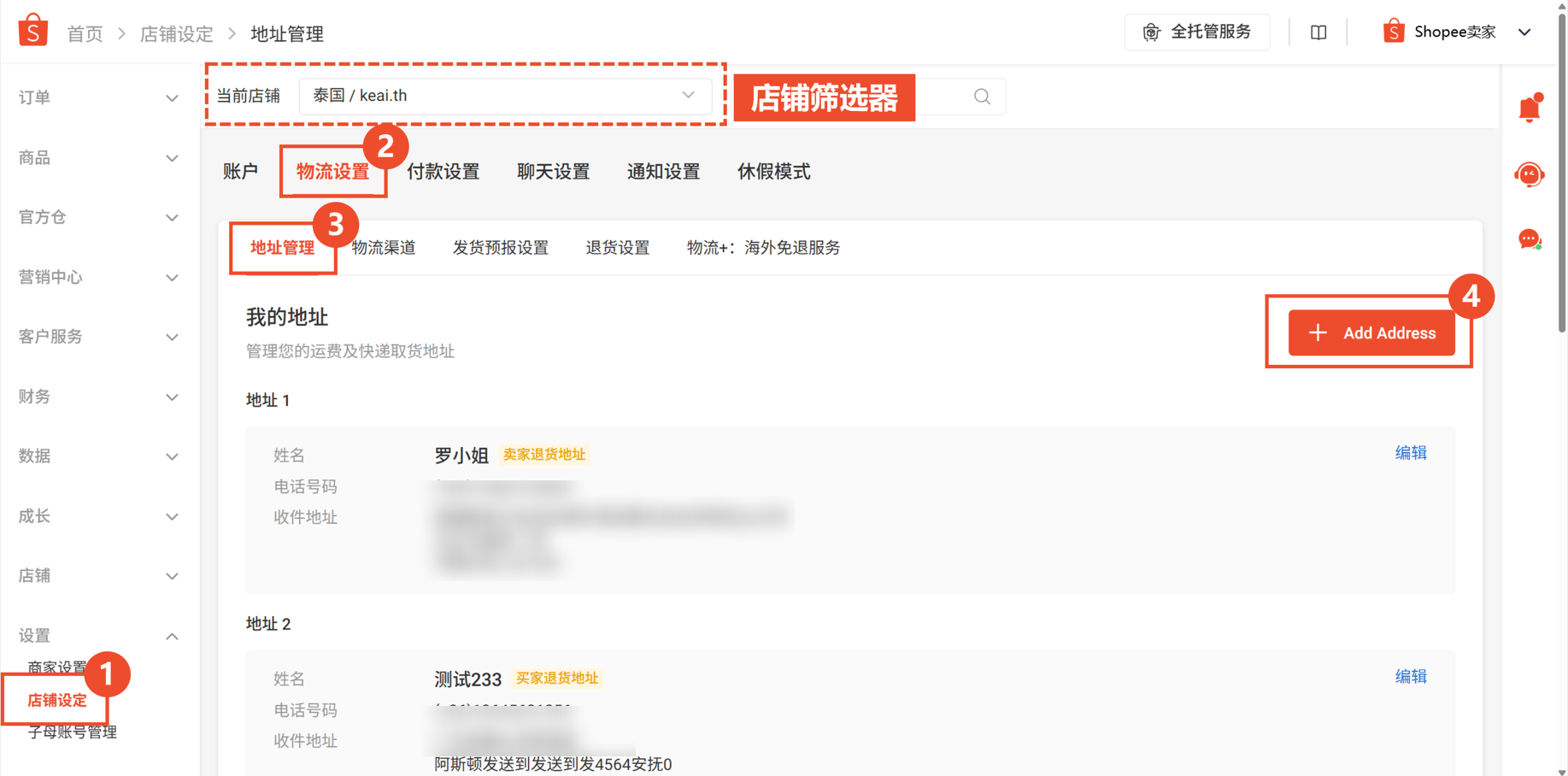Screen dimensions: 1568x776
Task: Go to 首页 in the breadcrumb
Action: tap(85, 34)
